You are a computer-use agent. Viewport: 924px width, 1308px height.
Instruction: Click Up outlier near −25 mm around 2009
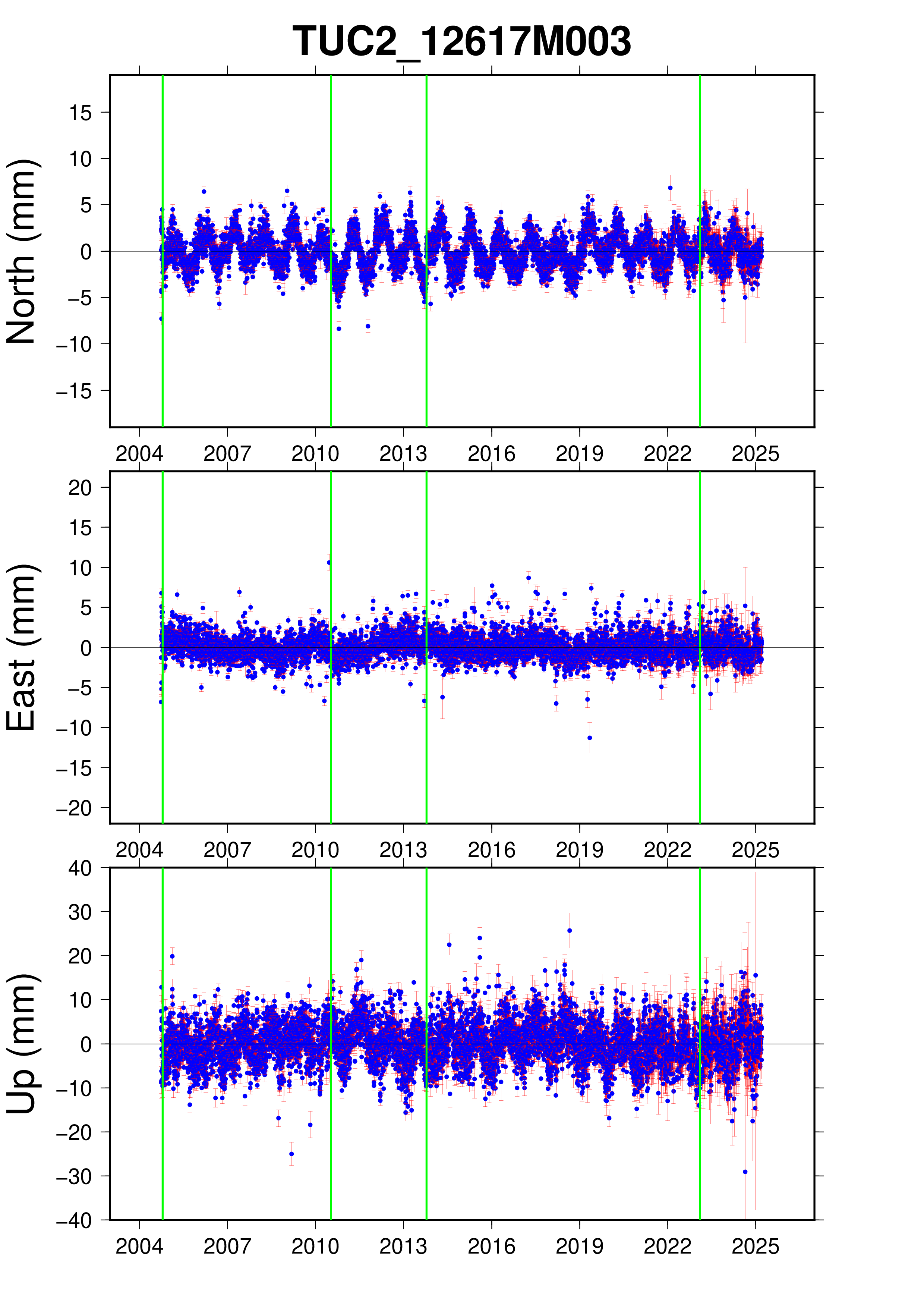291,1154
